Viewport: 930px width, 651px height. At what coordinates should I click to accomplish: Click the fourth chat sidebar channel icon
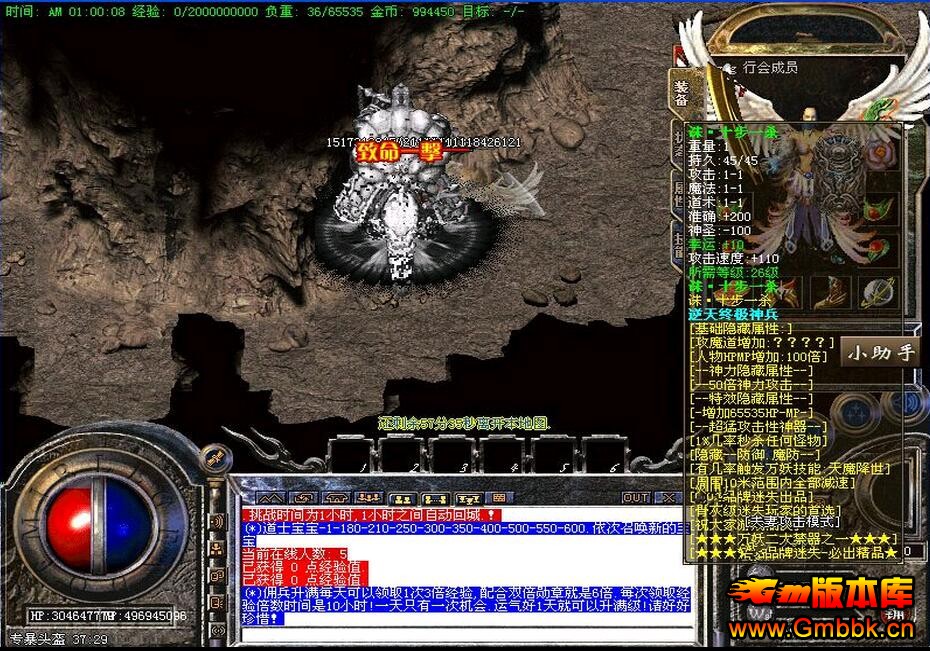pos(217,603)
